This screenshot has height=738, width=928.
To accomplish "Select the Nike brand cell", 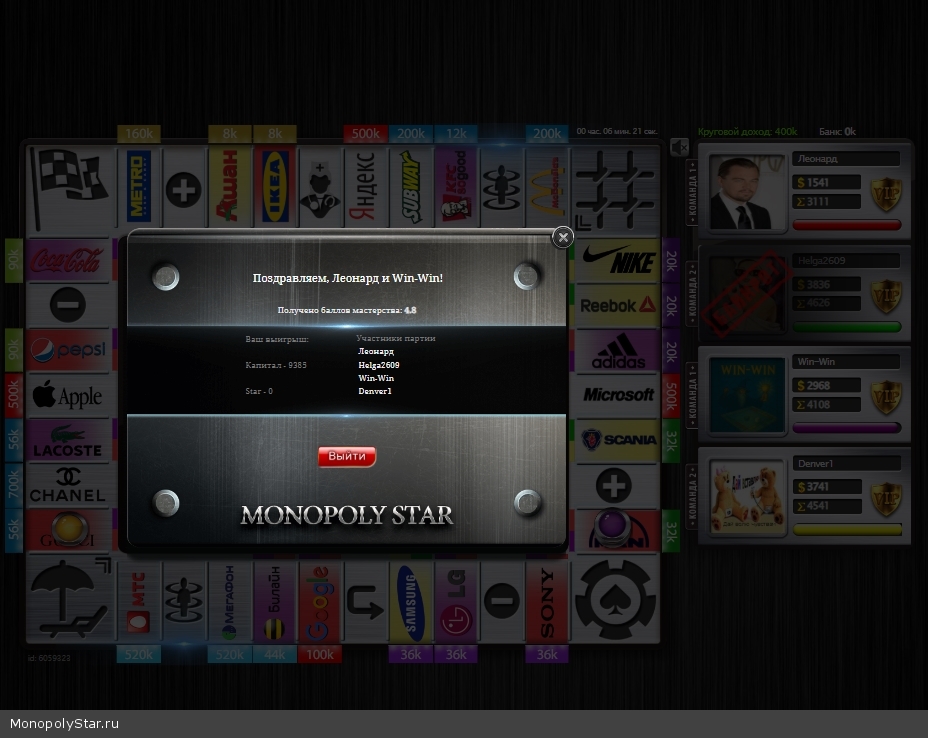I will (617, 260).
